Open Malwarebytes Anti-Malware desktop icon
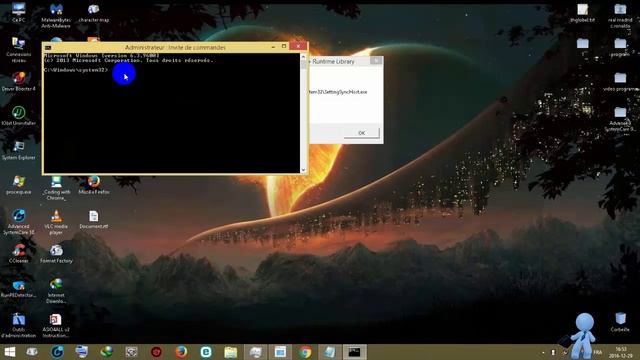 click(x=56, y=16)
